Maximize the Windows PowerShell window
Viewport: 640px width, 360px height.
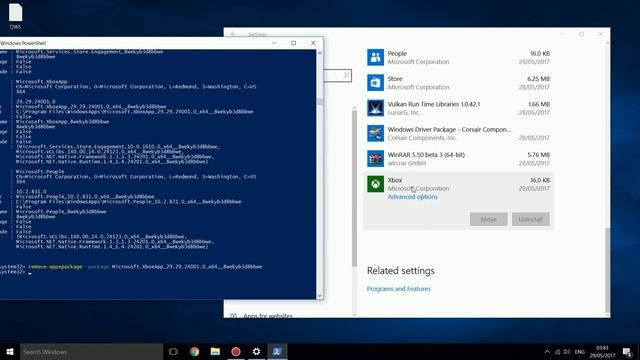coord(293,43)
